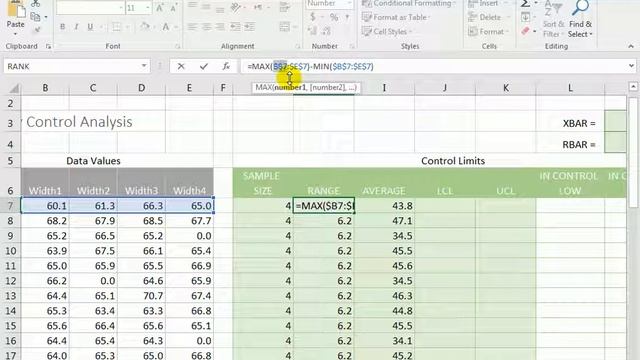Screen dimensions: 640x360
Task: Click the Clear eraser icon
Action: pos(526,31)
